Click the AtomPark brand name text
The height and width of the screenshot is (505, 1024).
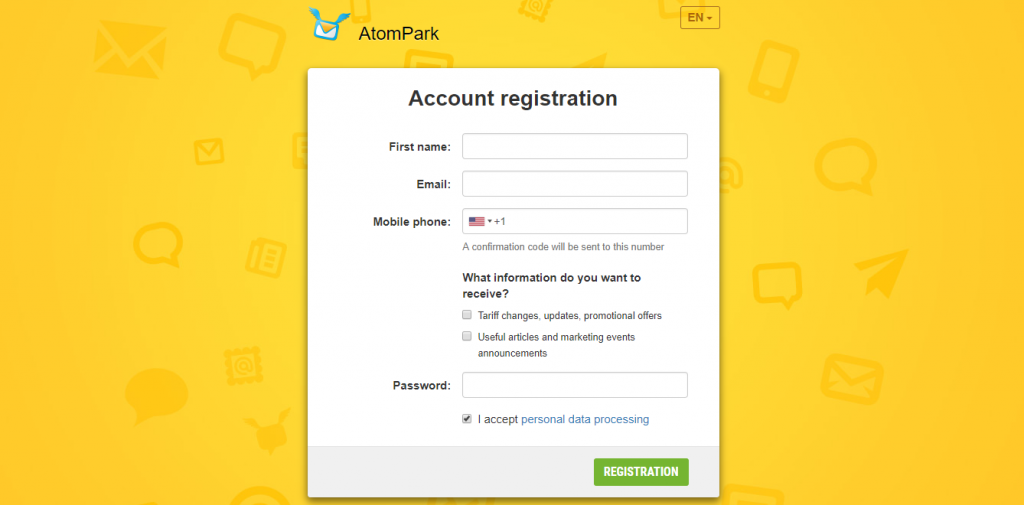pos(399,33)
